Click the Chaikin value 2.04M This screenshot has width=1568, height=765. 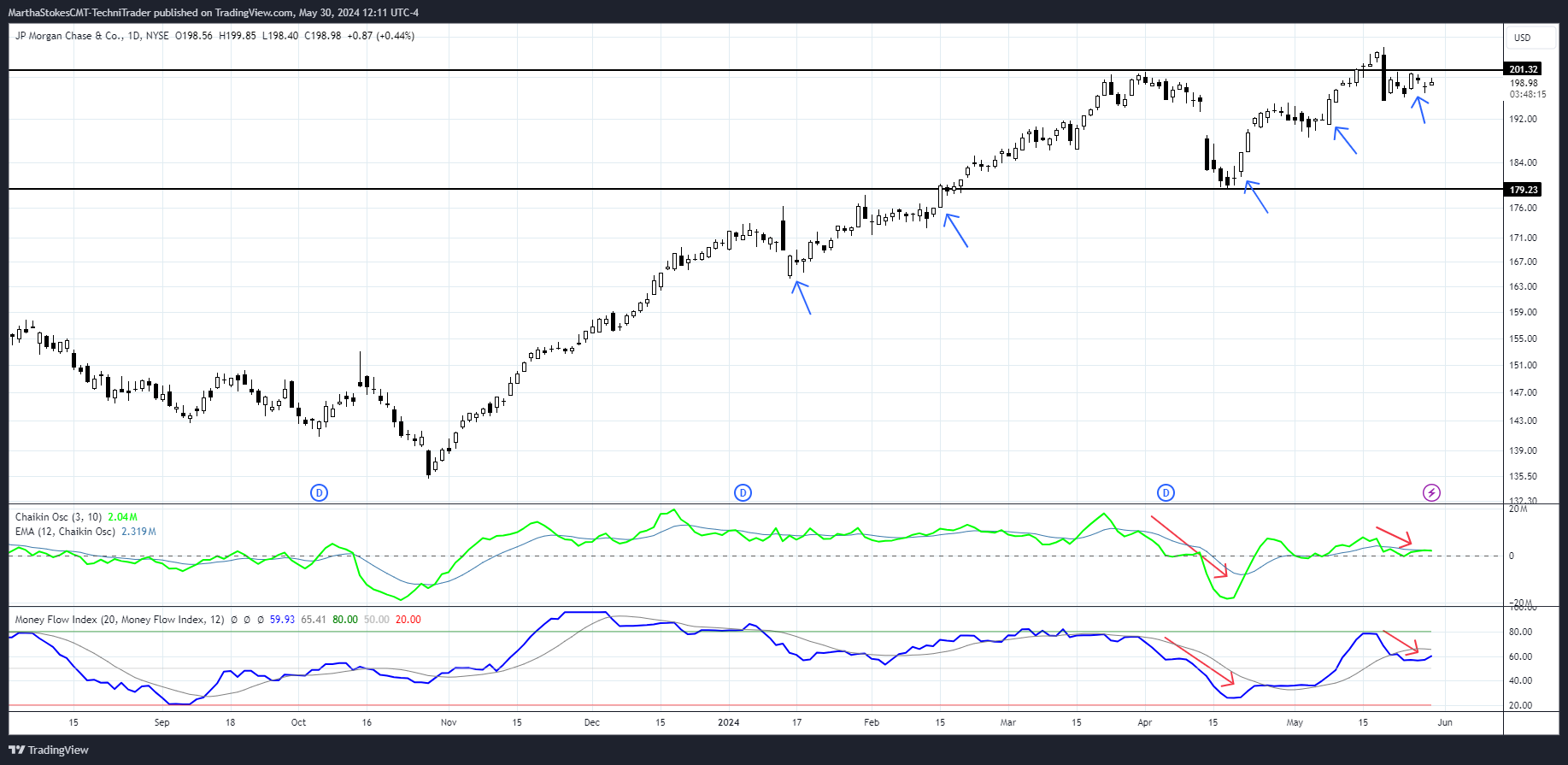coord(122,517)
